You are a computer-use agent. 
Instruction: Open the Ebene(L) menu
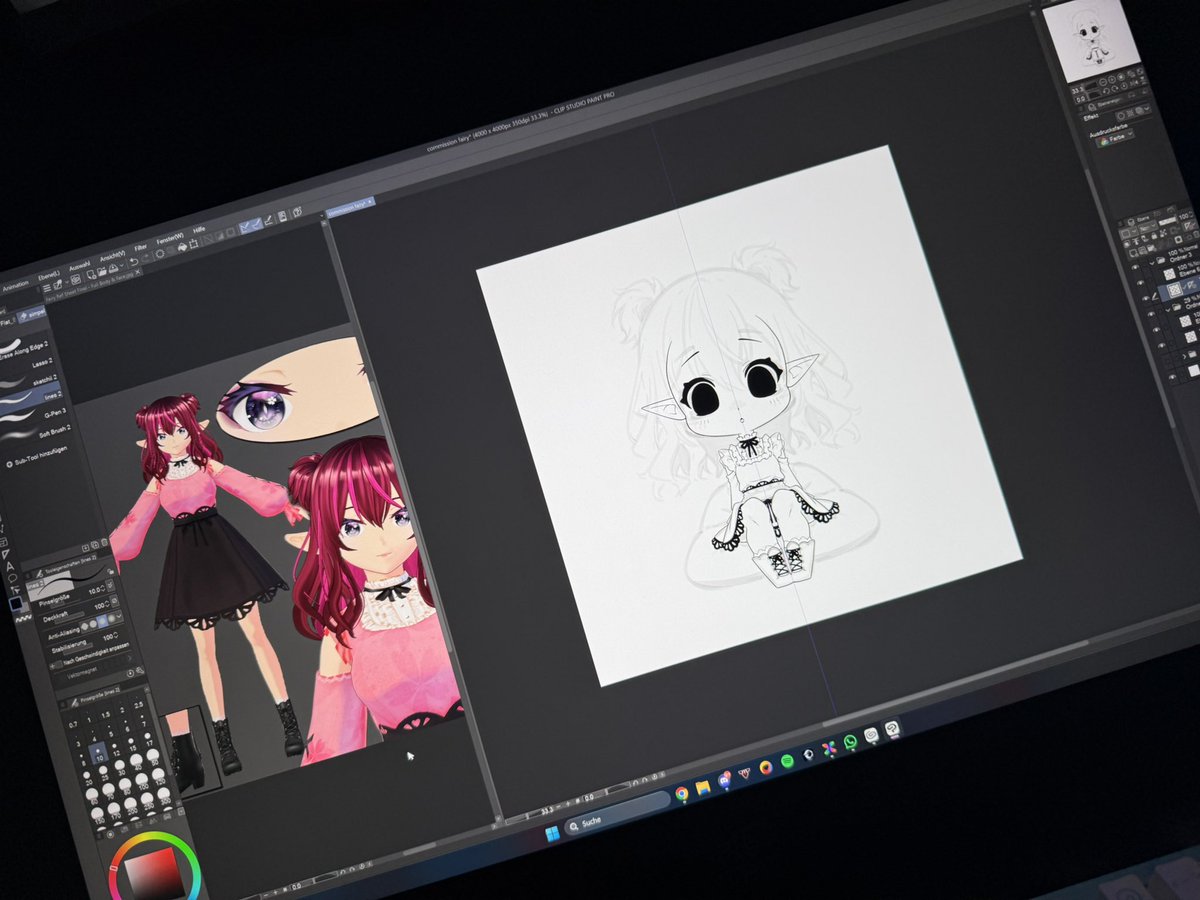click(x=49, y=277)
